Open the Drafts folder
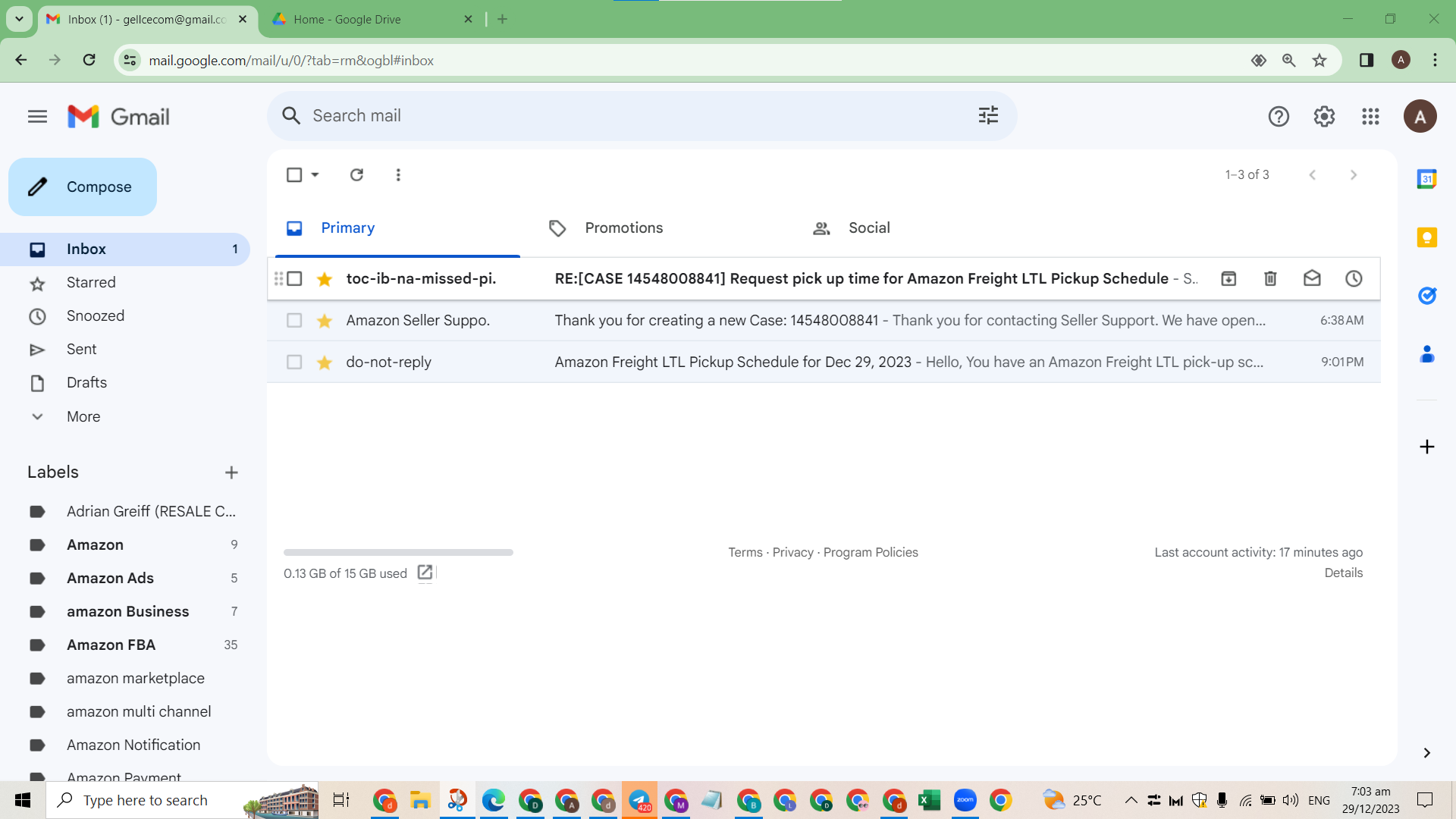This screenshot has width=1456, height=819. pos(125,382)
